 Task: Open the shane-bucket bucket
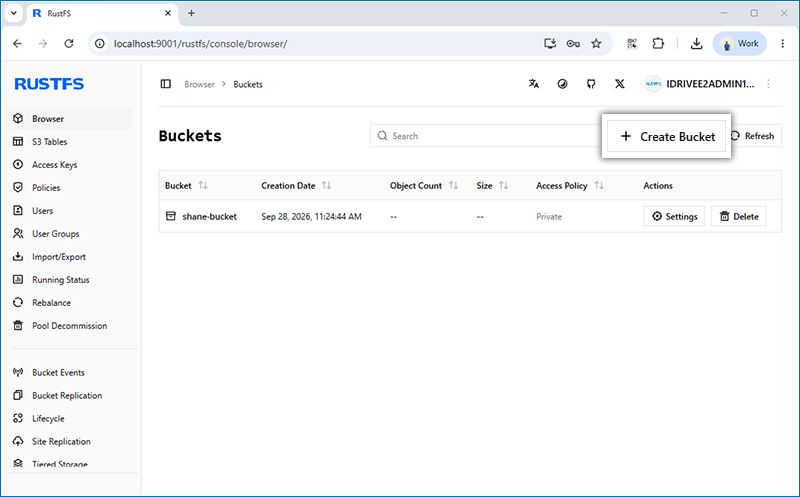point(209,216)
